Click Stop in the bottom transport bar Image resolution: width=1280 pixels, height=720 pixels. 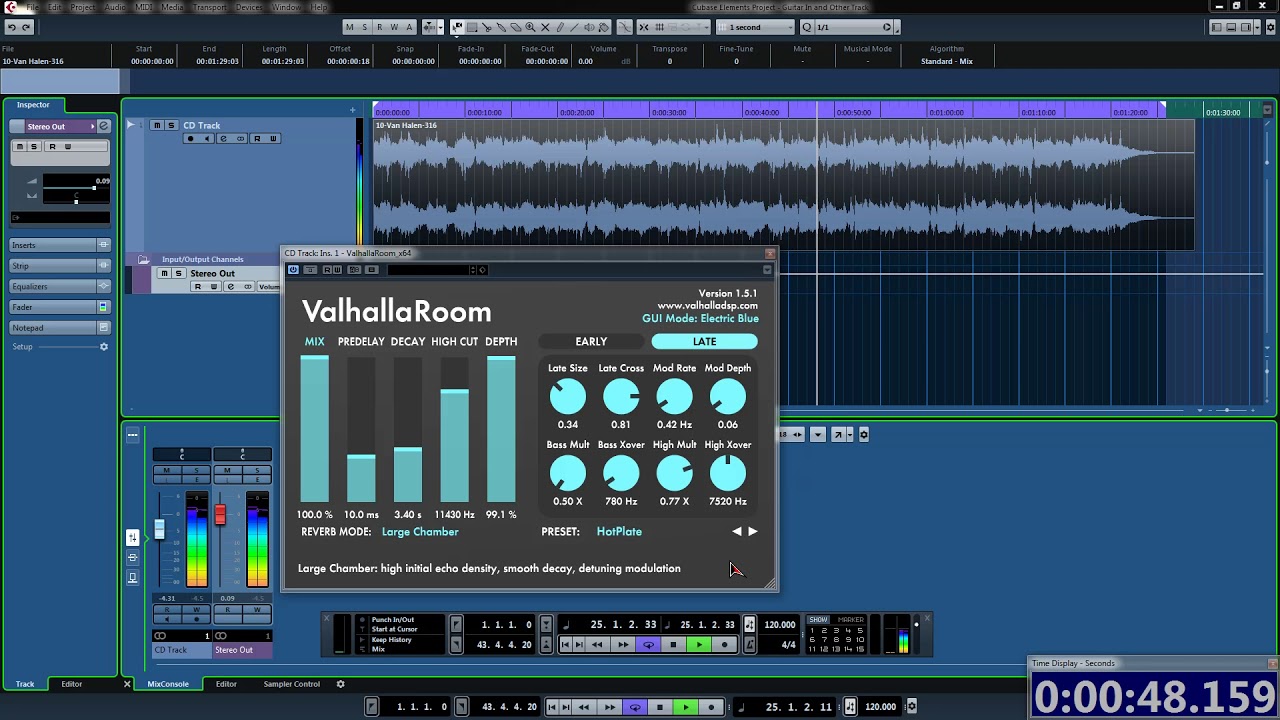660,707
